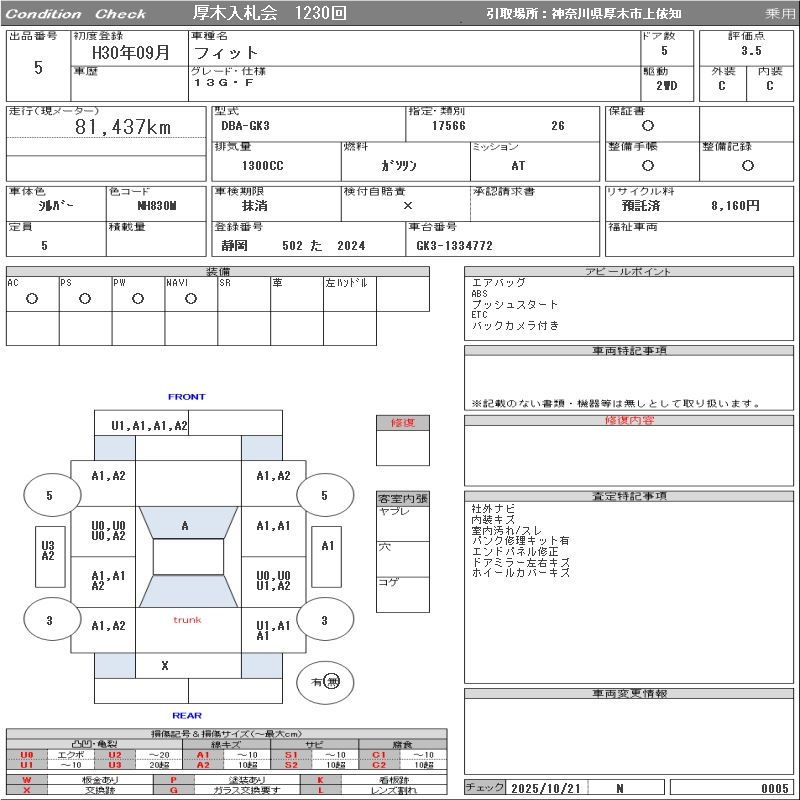
Task: Click the circle mark under NAVI
Action: coord(191,298)
